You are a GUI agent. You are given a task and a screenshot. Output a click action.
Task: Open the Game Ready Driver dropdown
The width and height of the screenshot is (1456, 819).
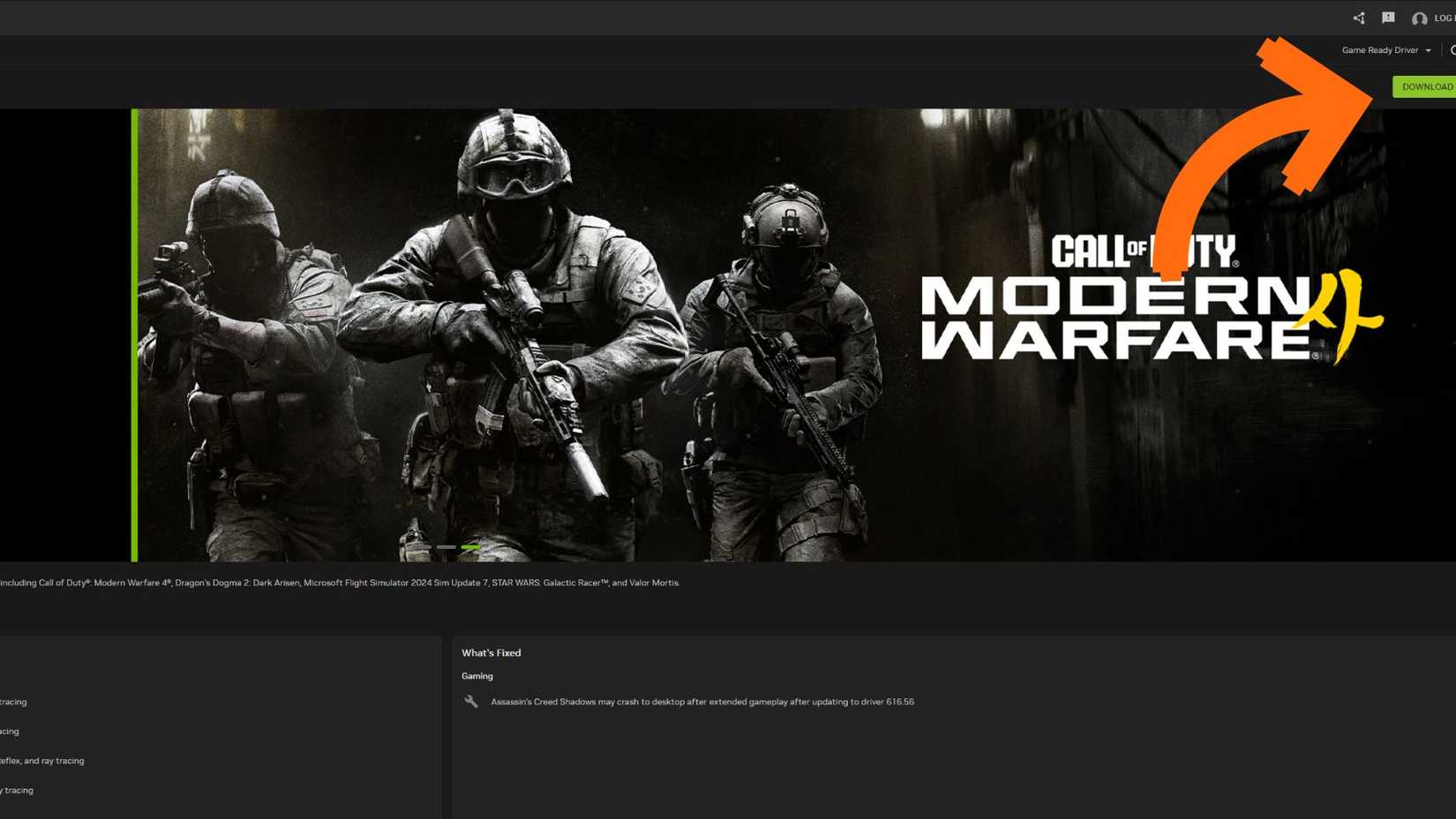(x=1386, y=50)
